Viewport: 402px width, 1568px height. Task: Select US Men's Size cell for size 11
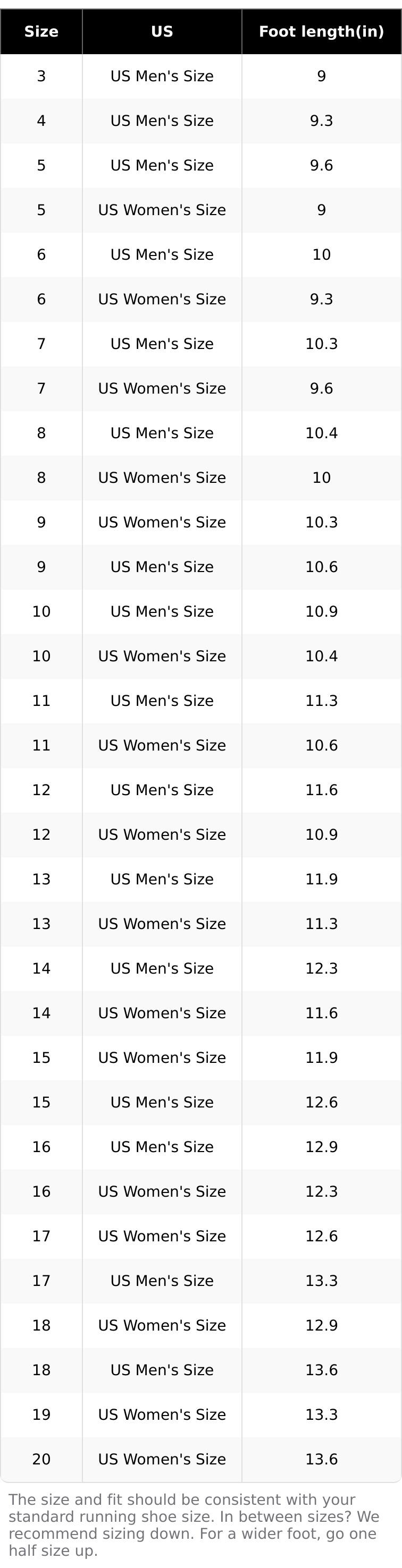click(x=162, y=701)
